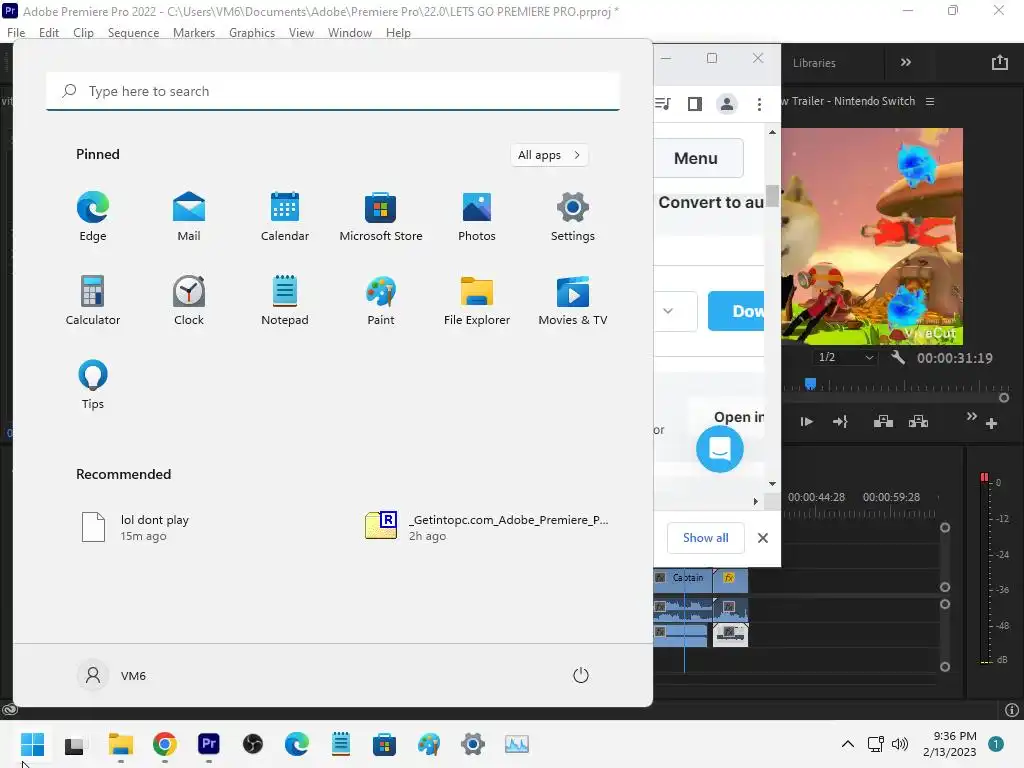Open Google Chrome from the taskbar
Viewport: 1024px width, 768px height.
coord(165,744)
